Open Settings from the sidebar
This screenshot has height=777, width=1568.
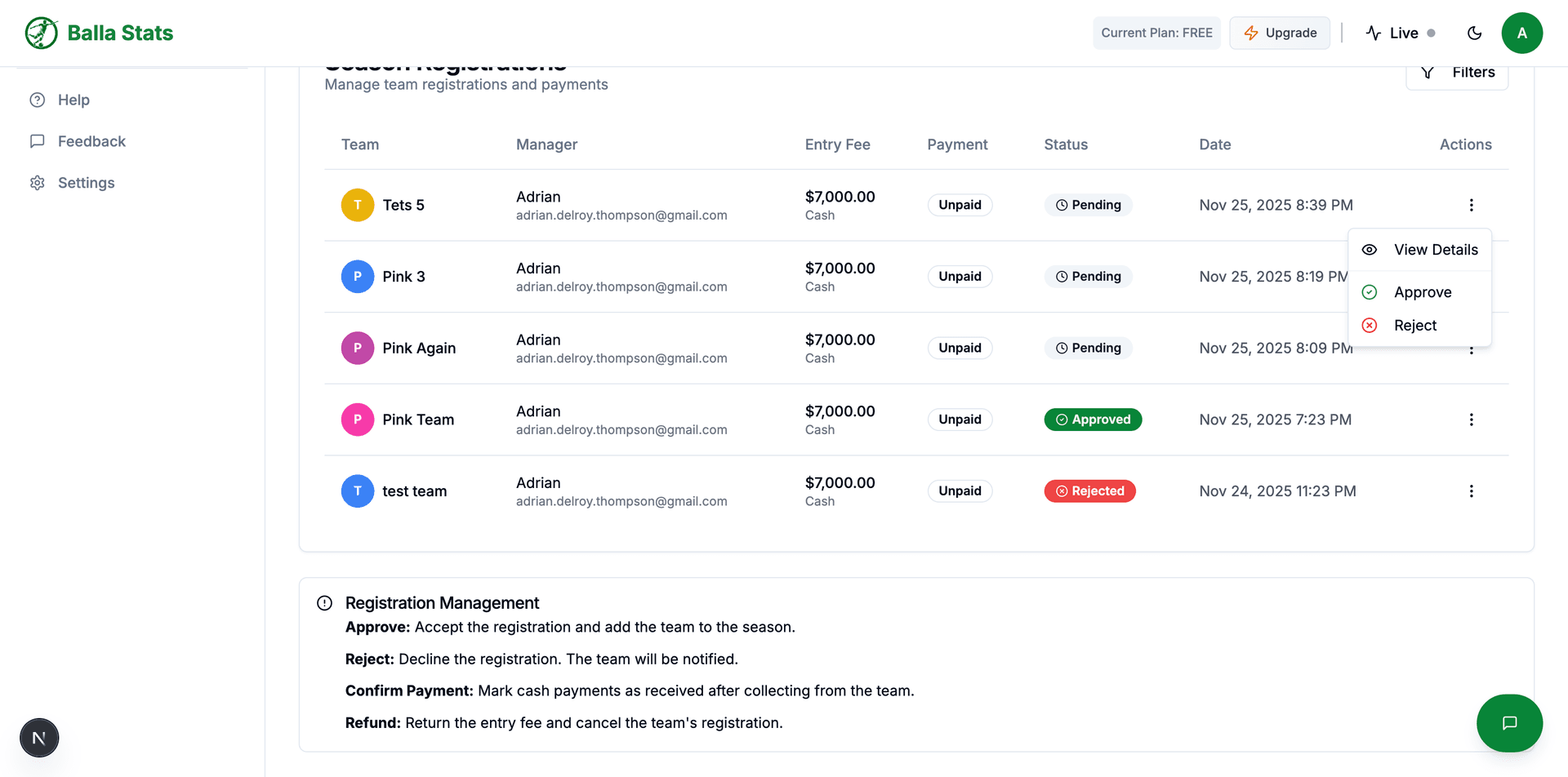86,182
